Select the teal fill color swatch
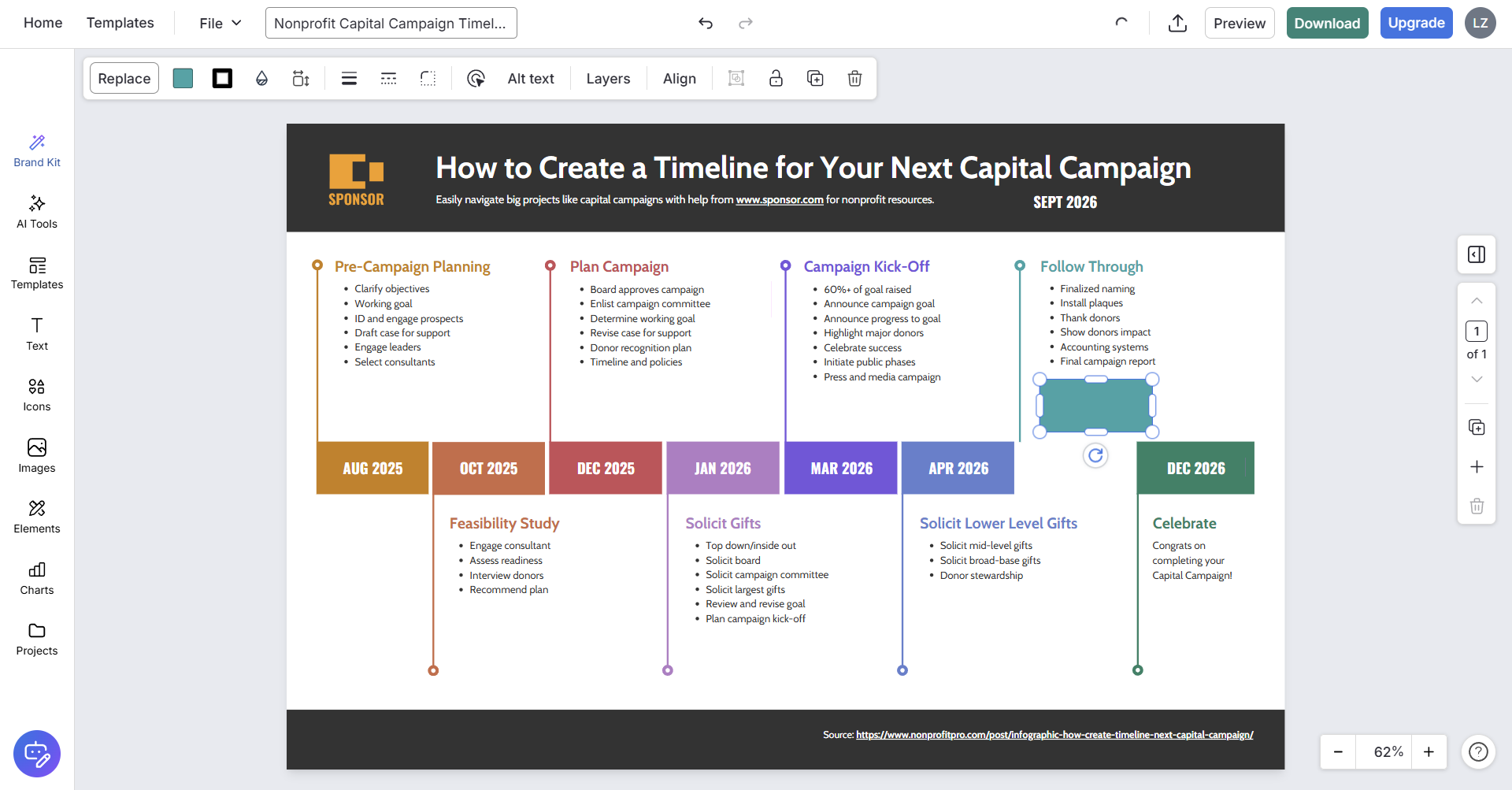This screenshot has width=1512, height=790. coord(183,79)
